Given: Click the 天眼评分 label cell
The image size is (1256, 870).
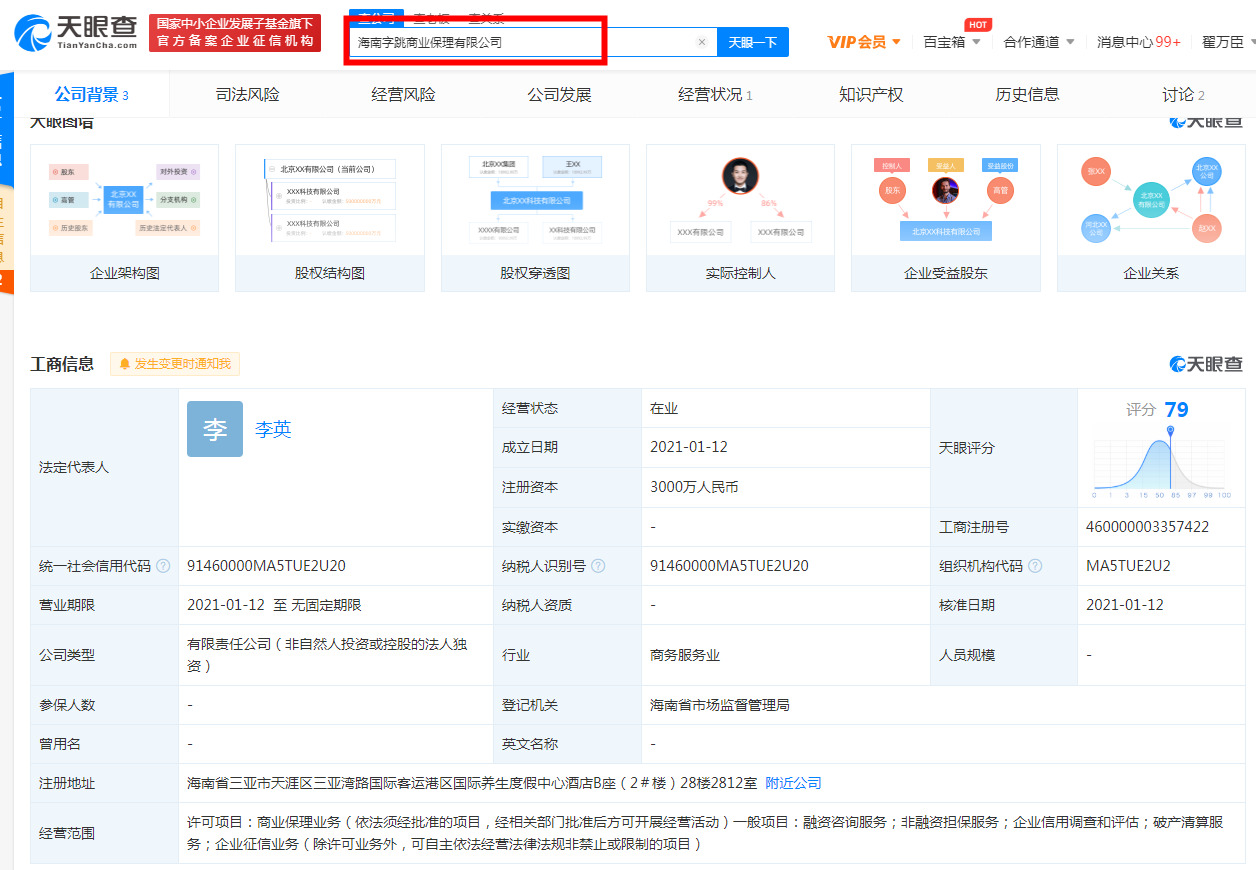Looking at the screenshot, I should click(x=1003, y=447).
